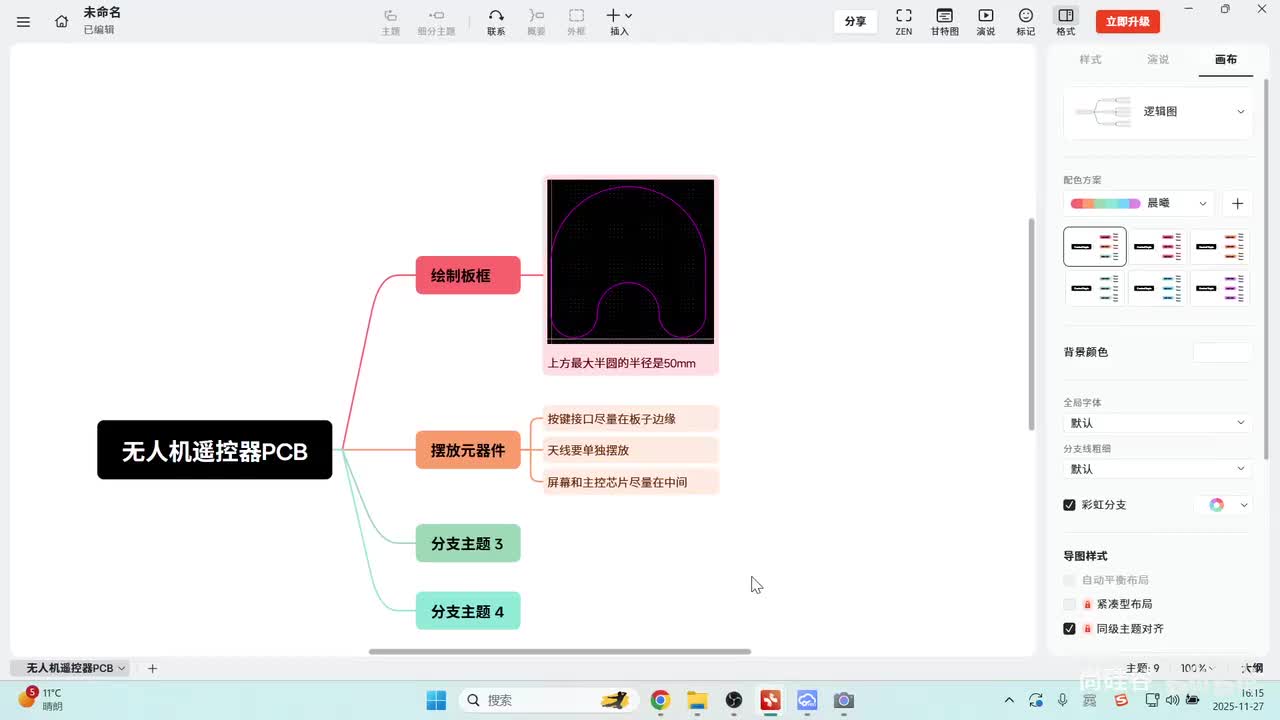Viewport: 1280px width, 720px height.
Task: Switch to the 演说 panel tab
Action: coord(1158,59)
